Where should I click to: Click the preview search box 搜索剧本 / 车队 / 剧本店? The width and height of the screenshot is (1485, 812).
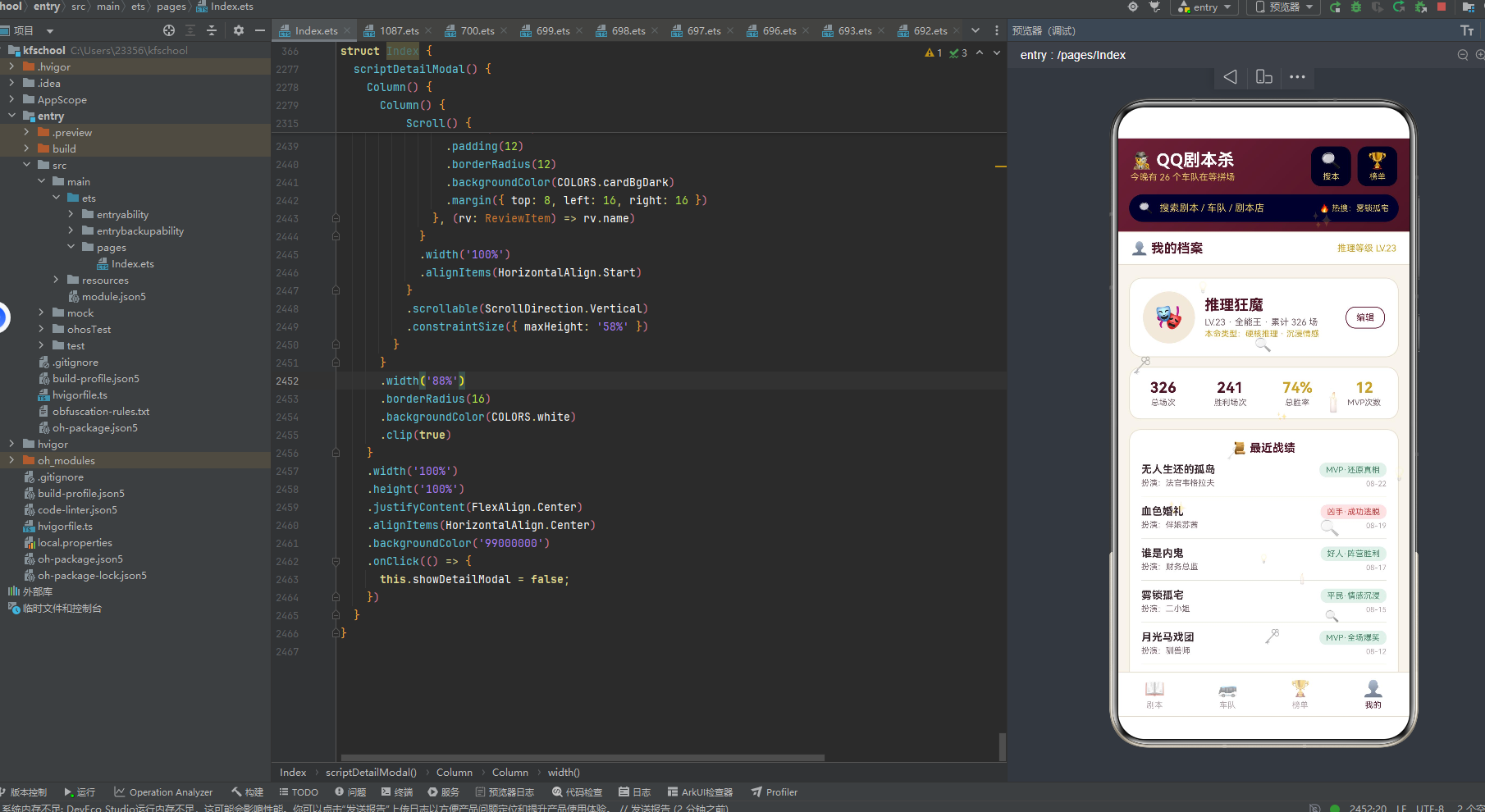(1263, 208)
